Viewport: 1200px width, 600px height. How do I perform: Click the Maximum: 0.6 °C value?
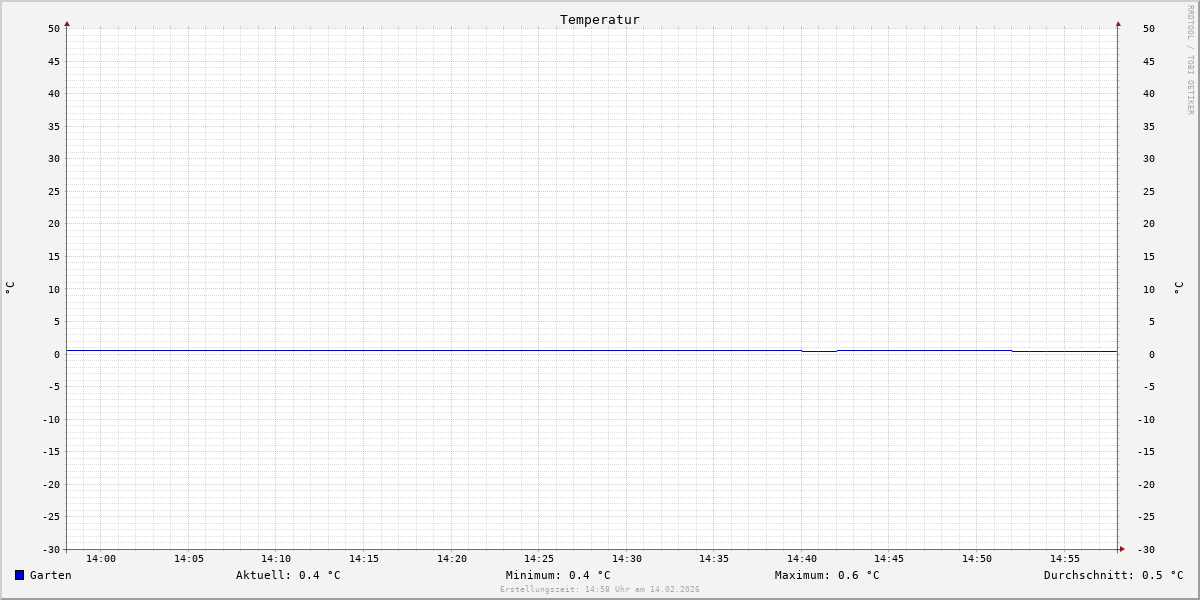[x=827, y=575]
